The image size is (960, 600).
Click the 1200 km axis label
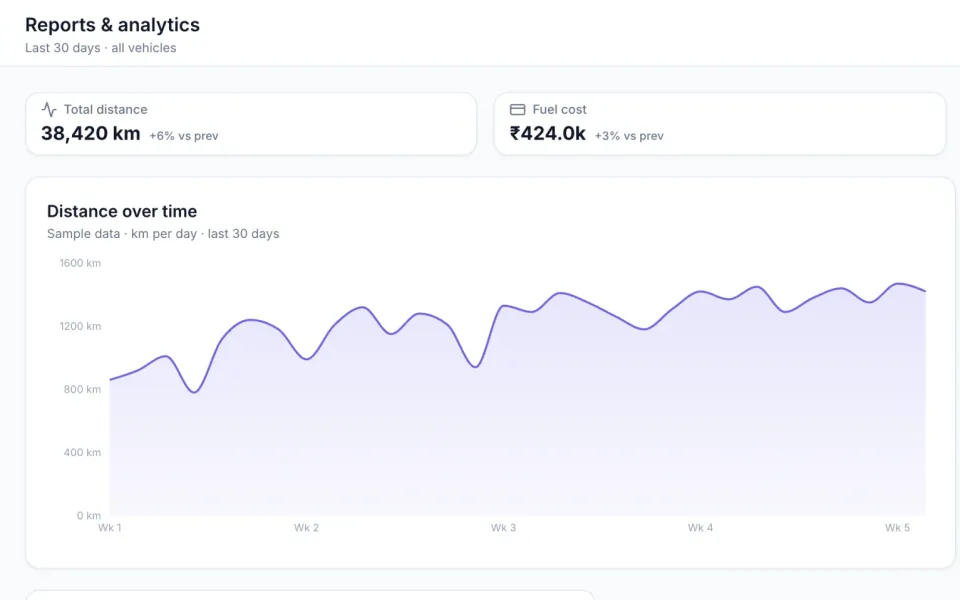[x=80, y=326]
